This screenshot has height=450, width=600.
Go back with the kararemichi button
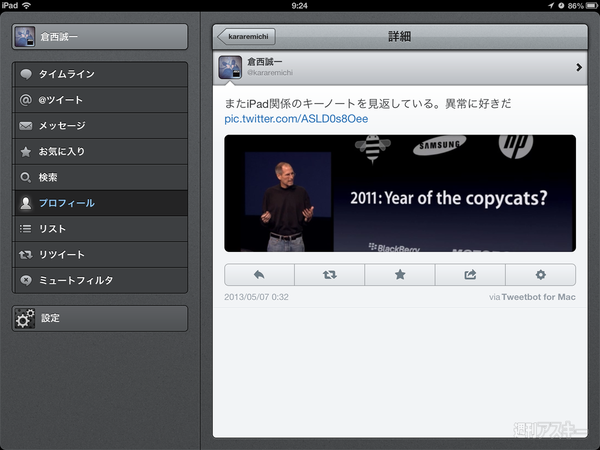(246, 37)
